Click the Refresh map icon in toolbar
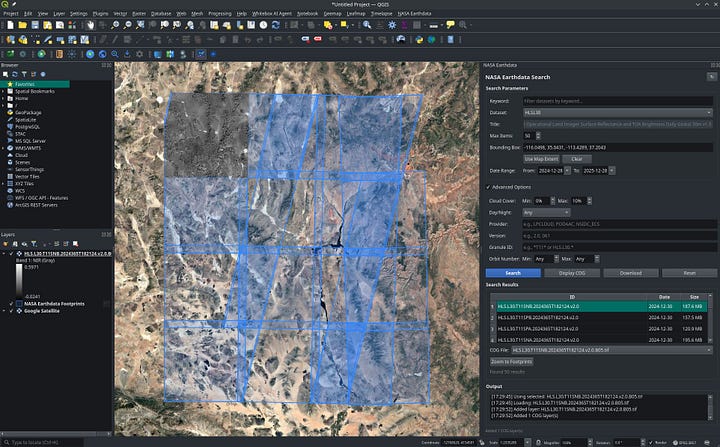 (276, 25)
